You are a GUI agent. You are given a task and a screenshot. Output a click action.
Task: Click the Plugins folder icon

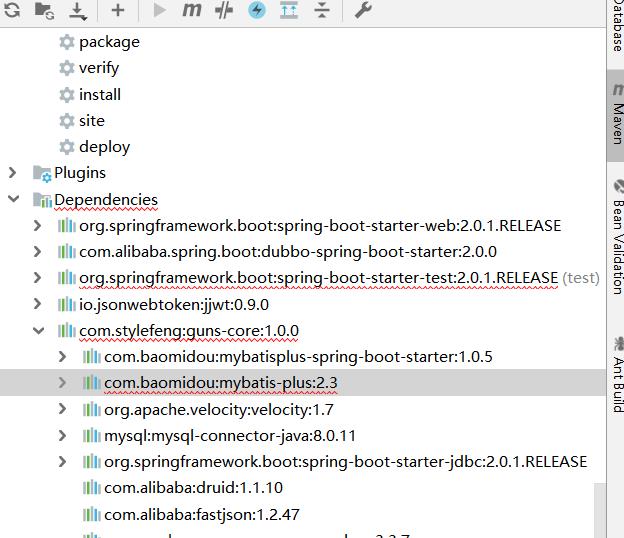coord(42,173)
